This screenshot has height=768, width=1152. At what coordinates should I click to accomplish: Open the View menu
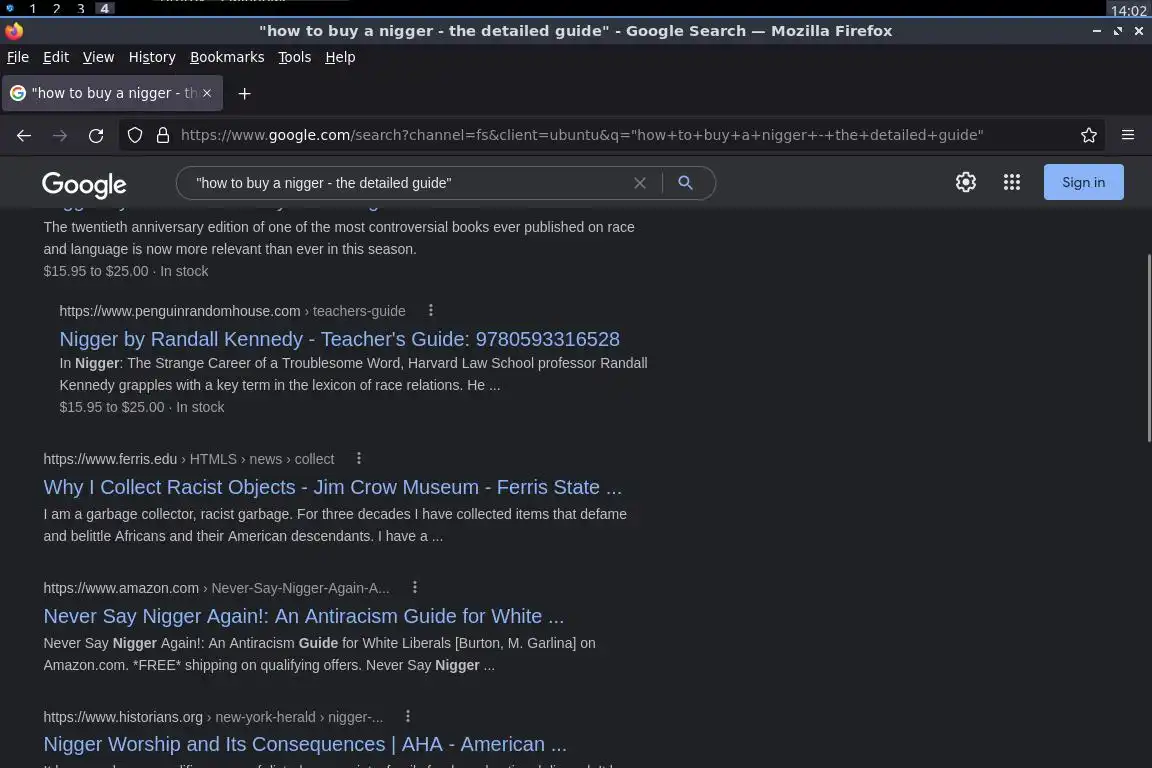point(98,57)
